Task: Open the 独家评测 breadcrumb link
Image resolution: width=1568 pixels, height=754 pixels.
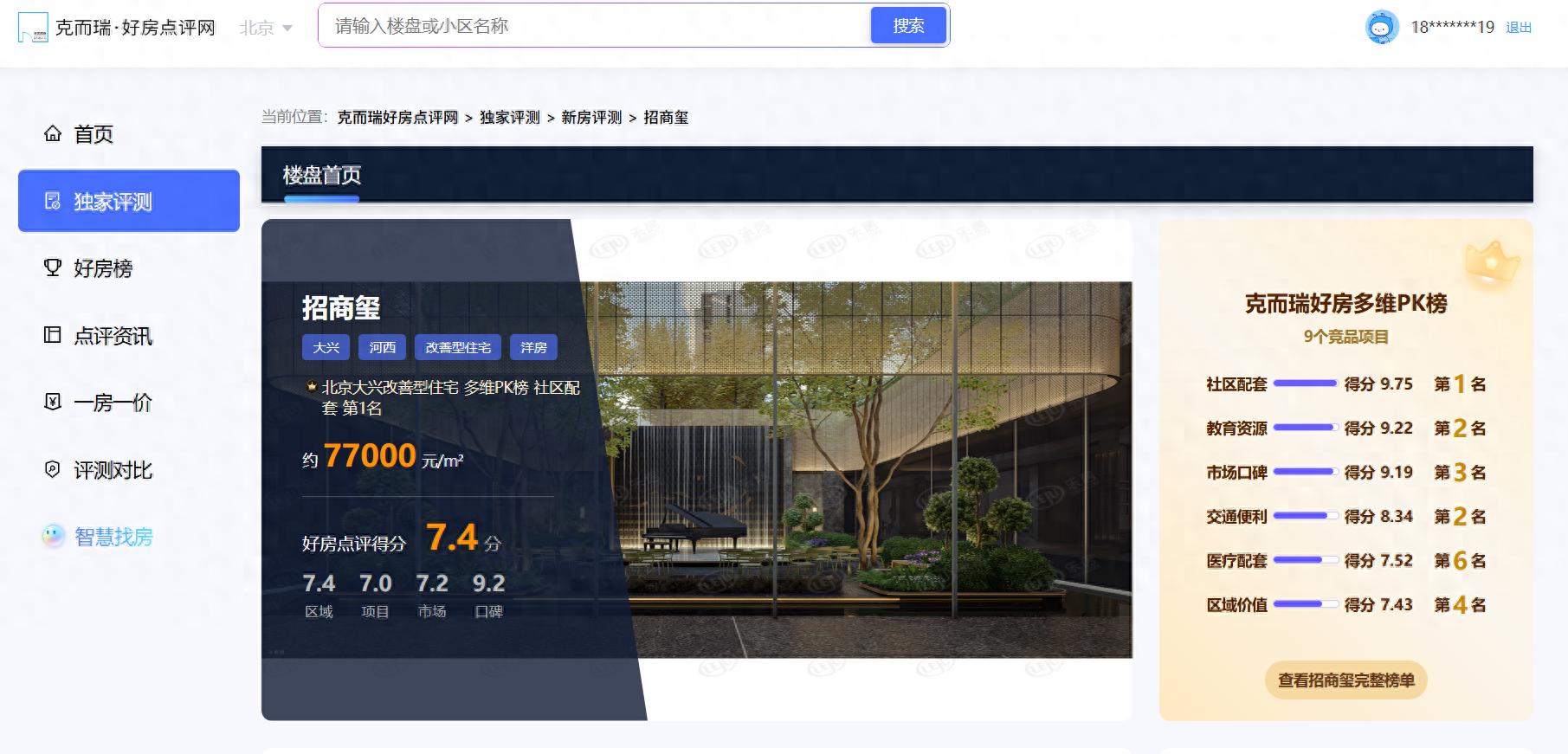Action: click(510, 118)
